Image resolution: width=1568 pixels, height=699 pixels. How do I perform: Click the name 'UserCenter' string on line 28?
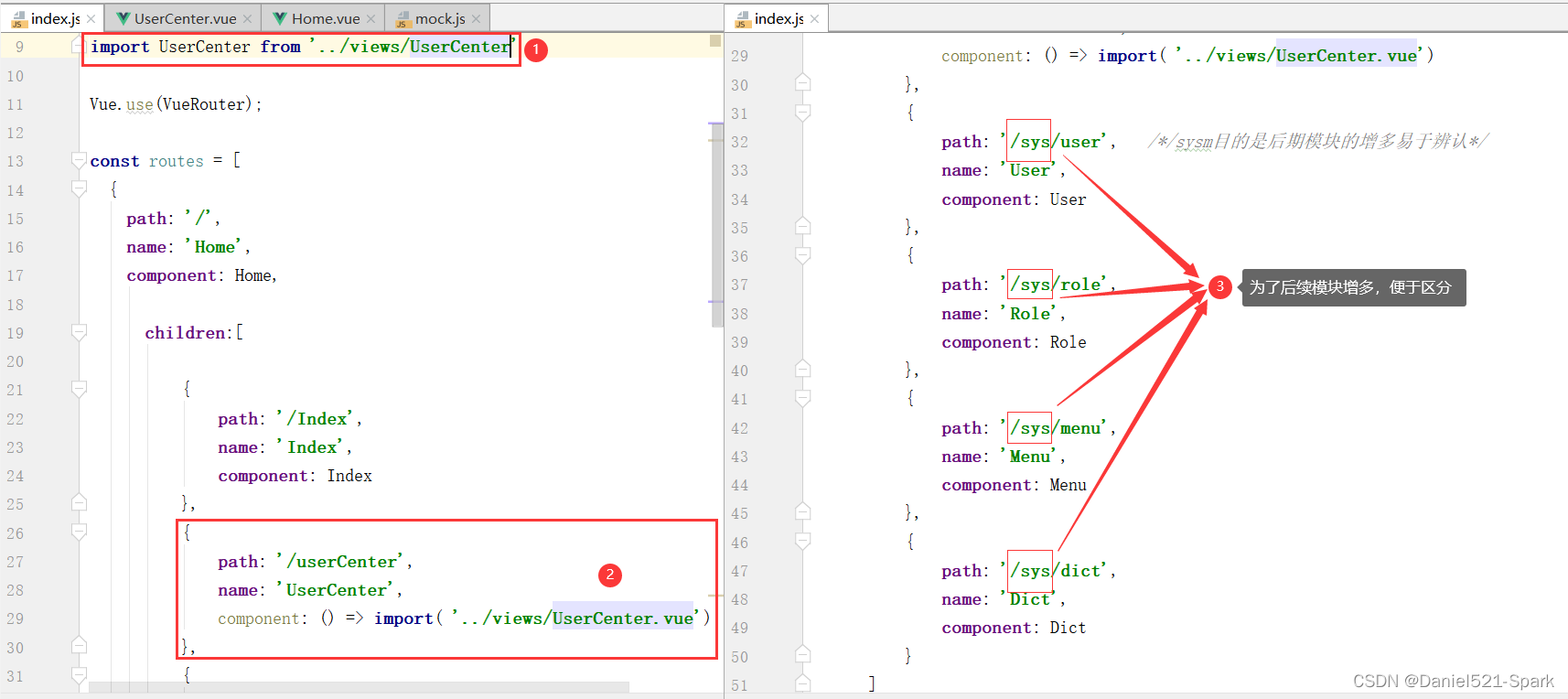click(x=338, y=590)
